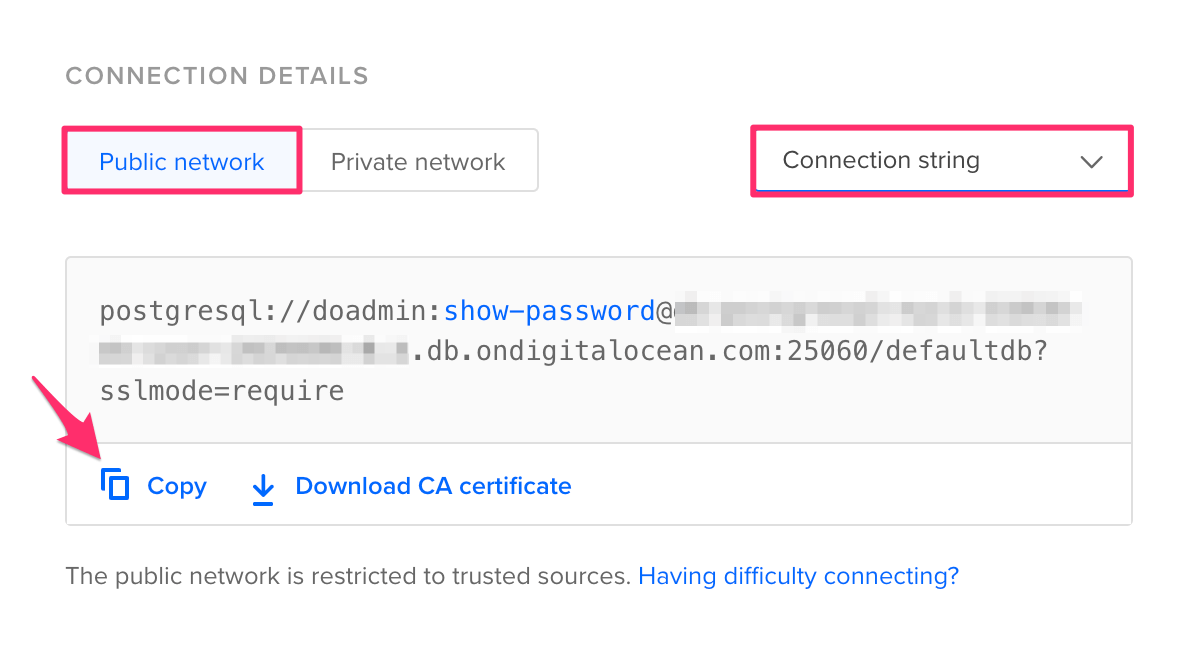1190x652 pixels.
Task: Select the Public network tab
Action: point(181,160)
